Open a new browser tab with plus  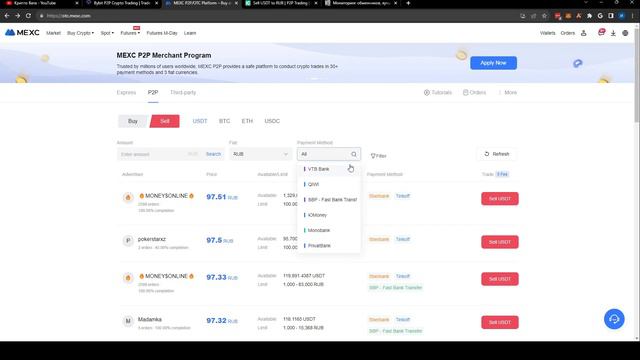pos(408,3)
